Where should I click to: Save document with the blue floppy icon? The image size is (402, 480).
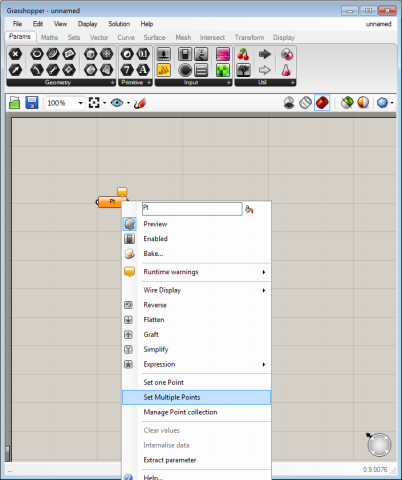(x=32, y=103)
